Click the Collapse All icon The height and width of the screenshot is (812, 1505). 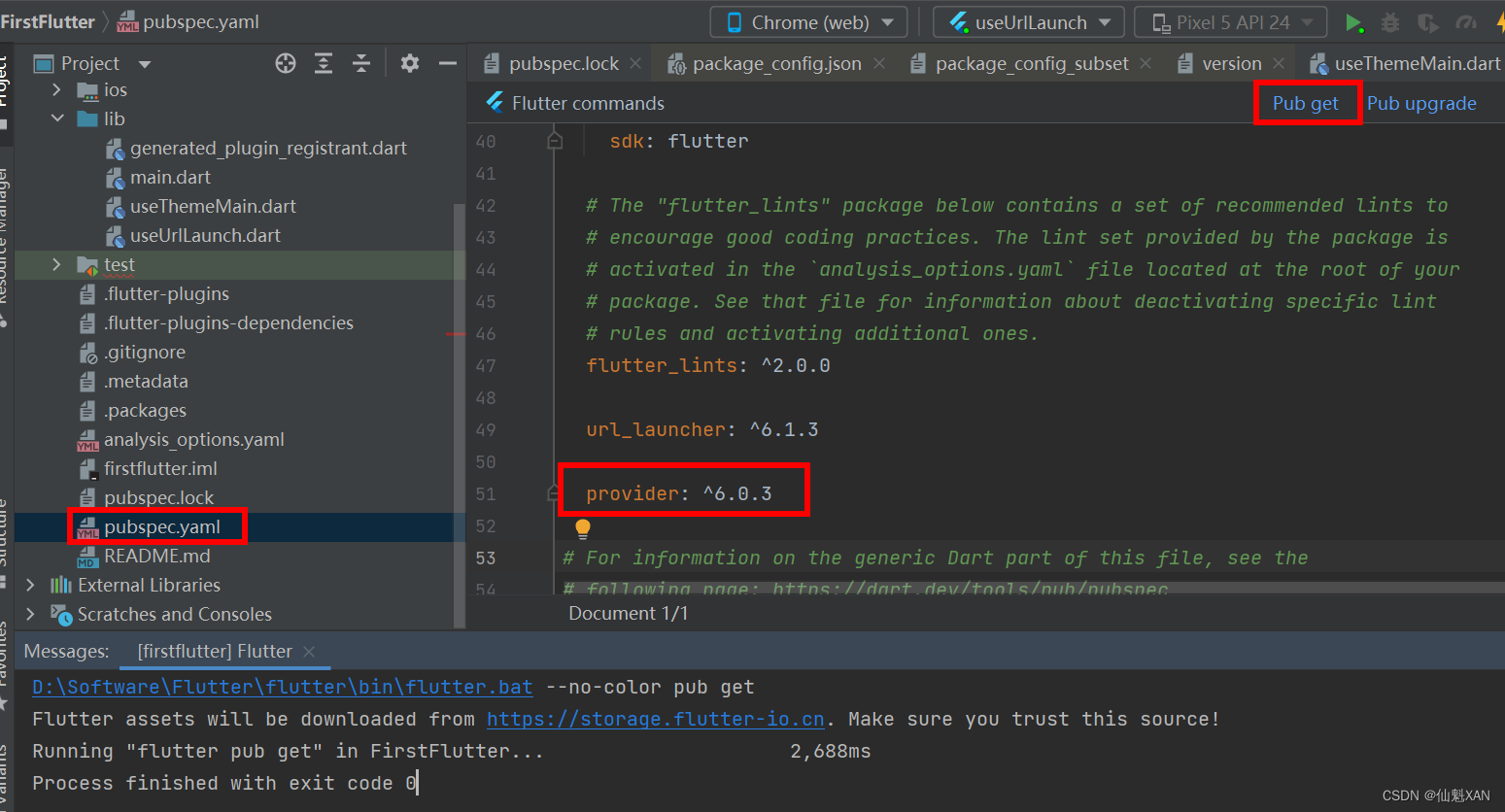[361, 63]
